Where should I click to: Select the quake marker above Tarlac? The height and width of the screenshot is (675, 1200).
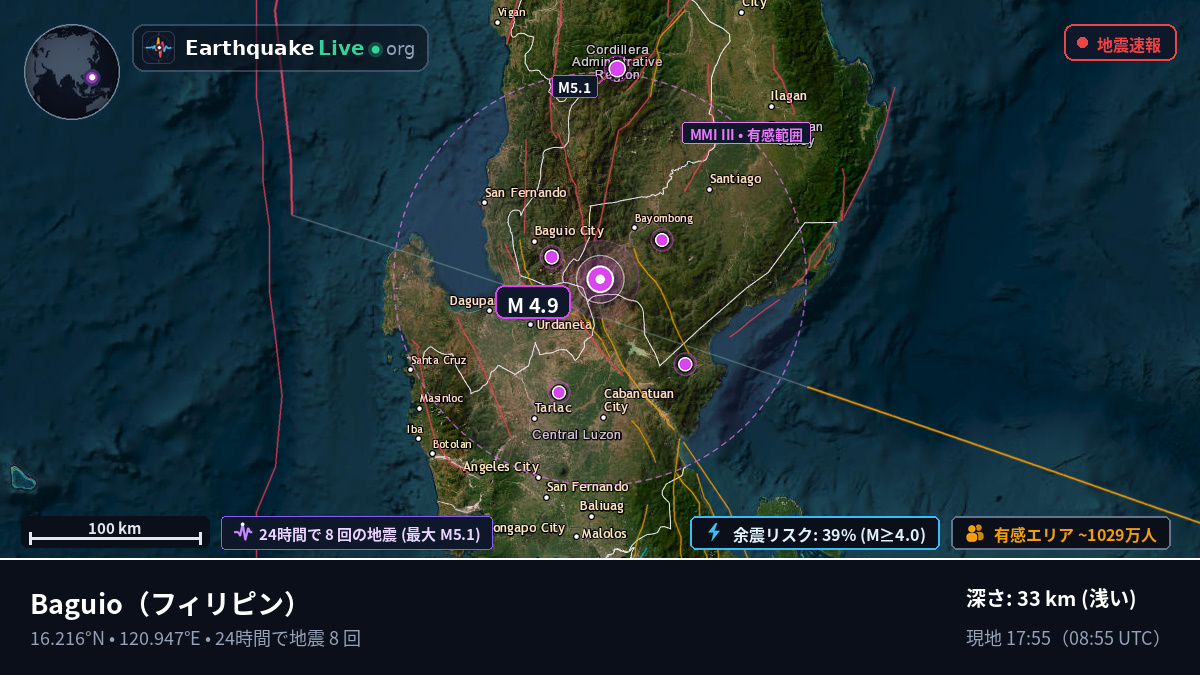click(x=559, y=392)
